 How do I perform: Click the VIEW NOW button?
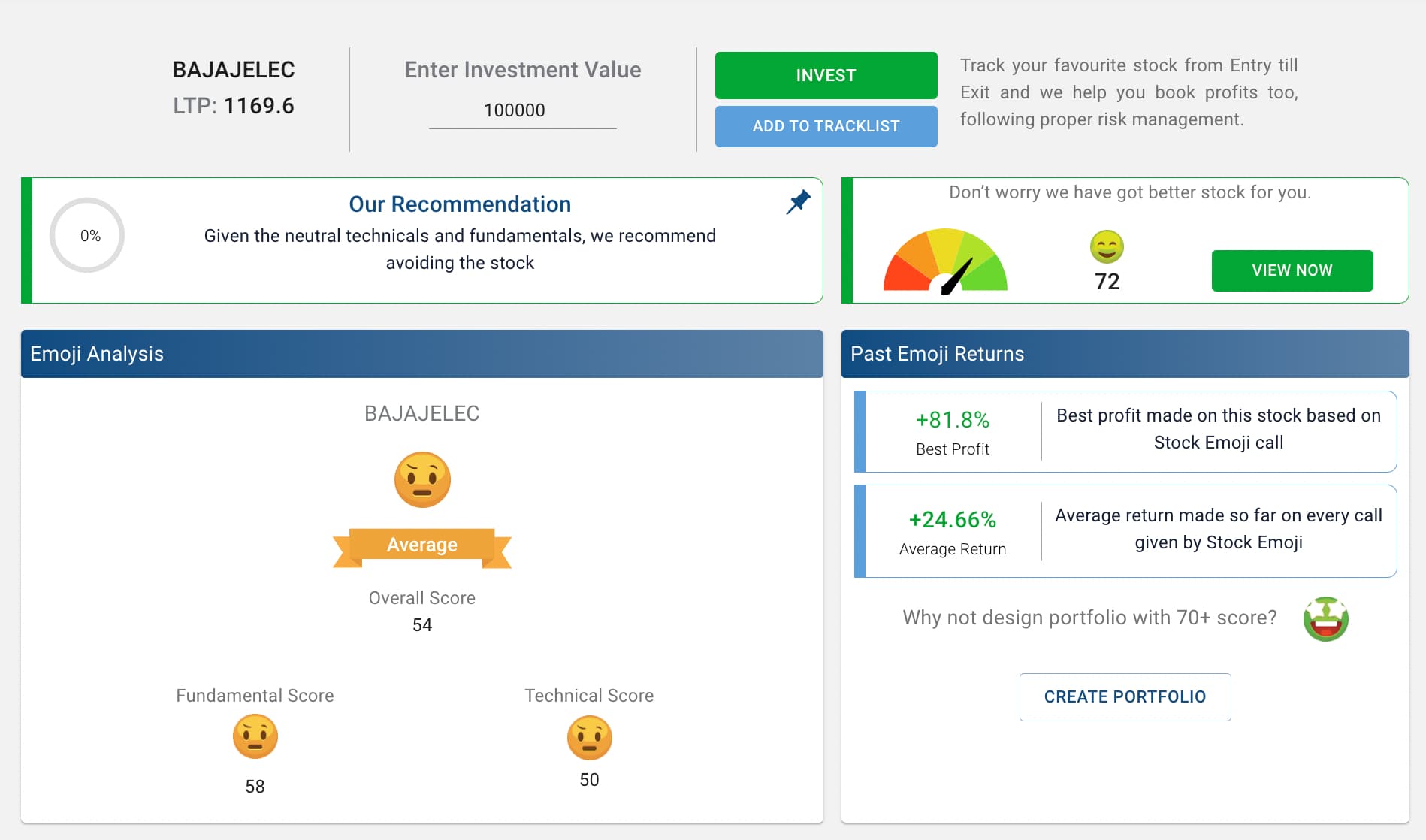tap(1292, 270)
